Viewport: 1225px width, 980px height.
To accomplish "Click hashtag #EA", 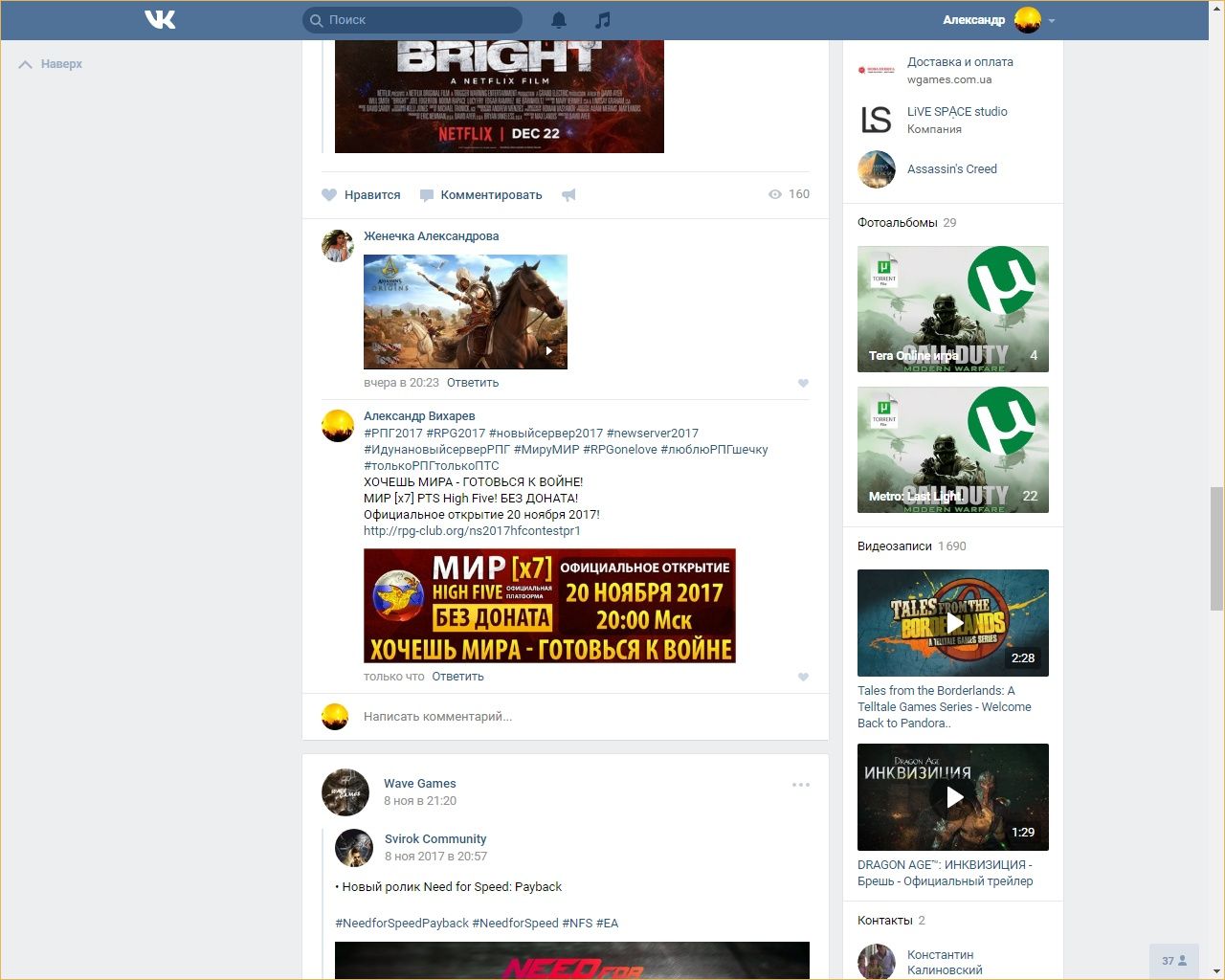I will pyautogui.click(x=607, y=924).
